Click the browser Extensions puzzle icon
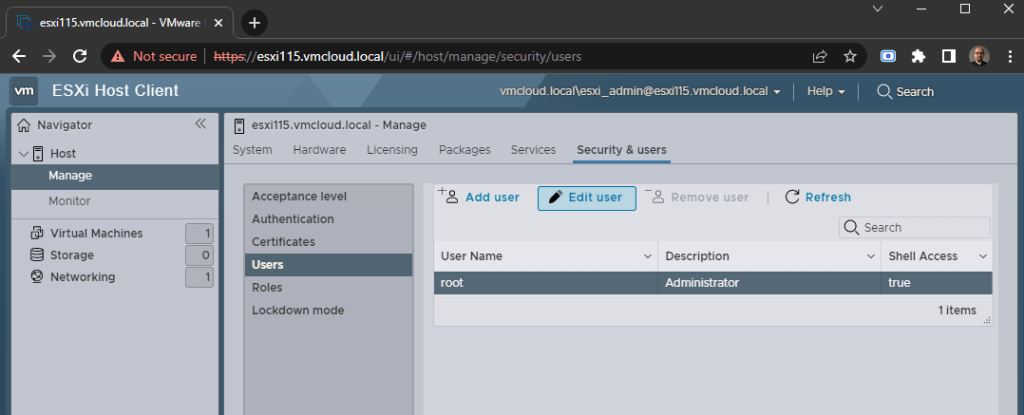The width and height of the screenshot is (1024, 415). [x=916, y=56]
